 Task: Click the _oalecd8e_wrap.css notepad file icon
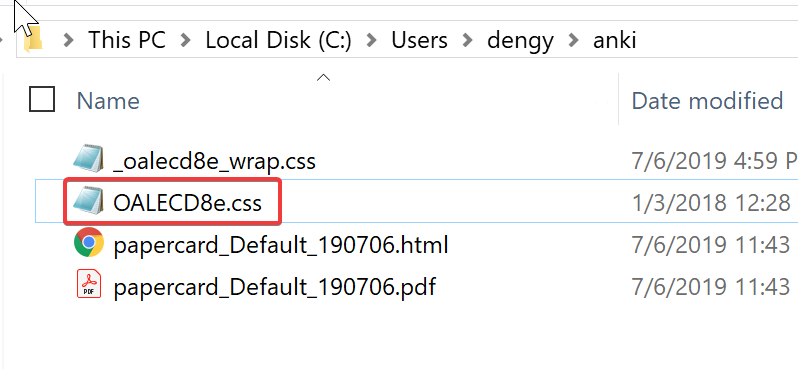pyautogui.click(x=89, y=160)
